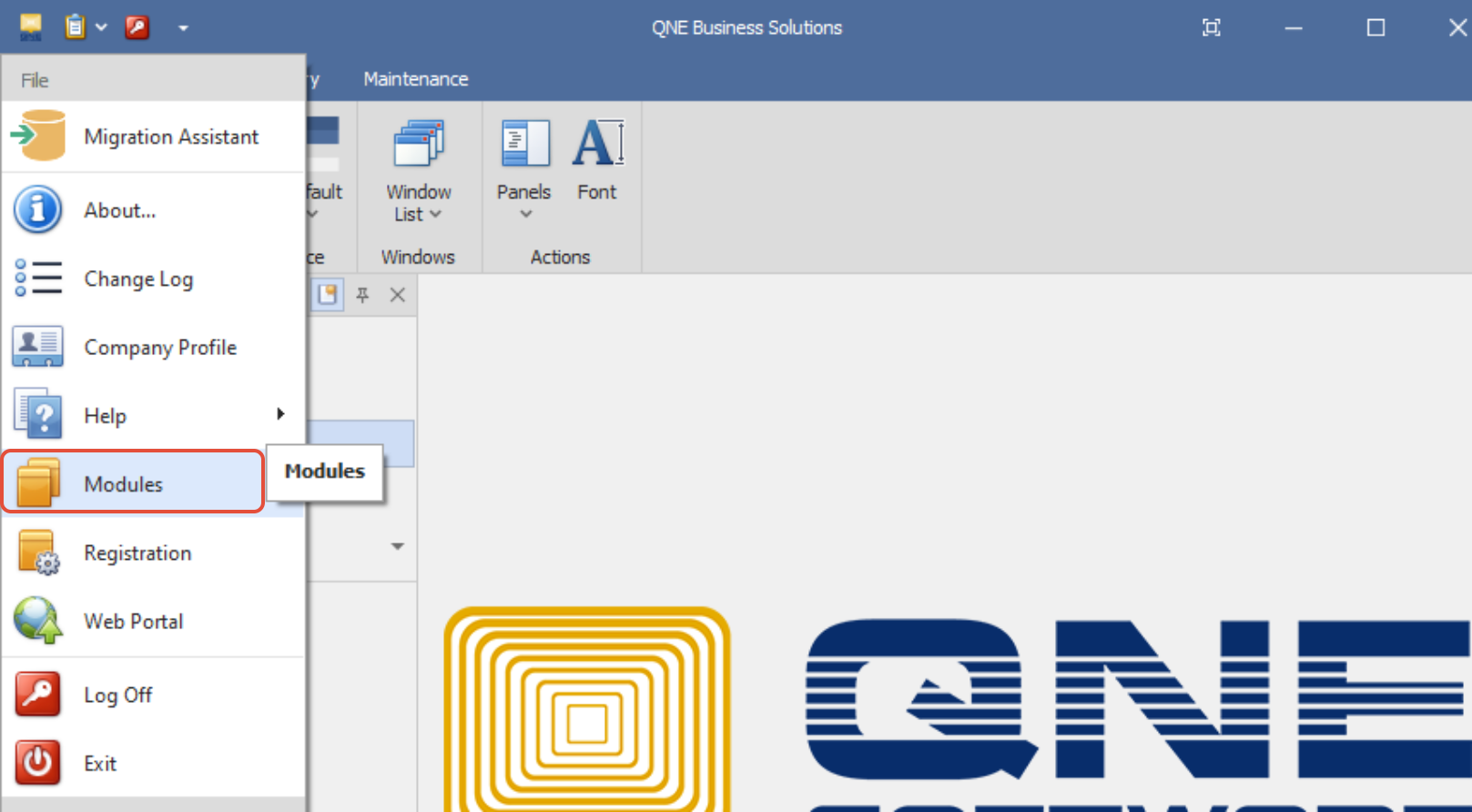This screenshot has height=812, width=1472.
Task: Open Registration from the File menu
Action: (153, 553)
